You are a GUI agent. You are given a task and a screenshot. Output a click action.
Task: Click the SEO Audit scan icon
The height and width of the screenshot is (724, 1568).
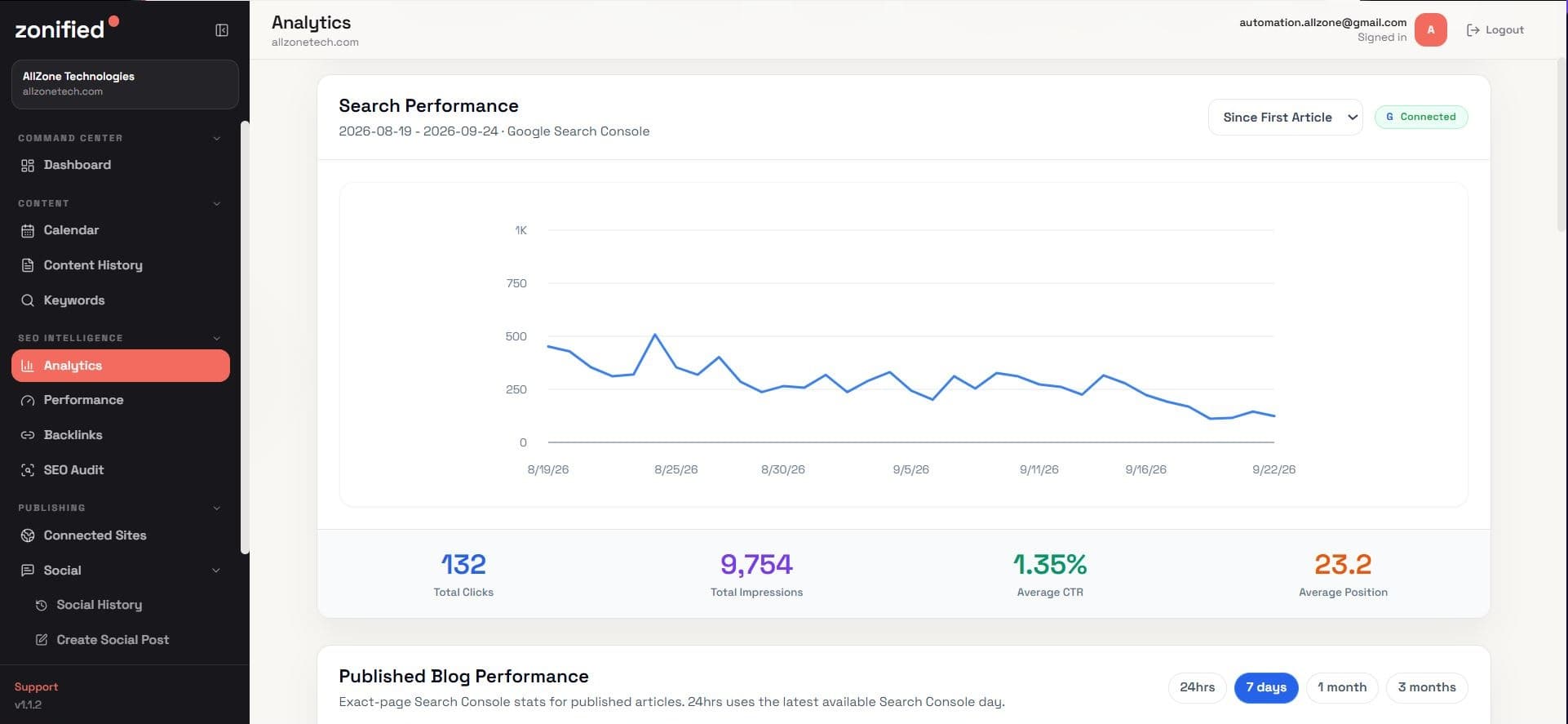coord(28,470)
